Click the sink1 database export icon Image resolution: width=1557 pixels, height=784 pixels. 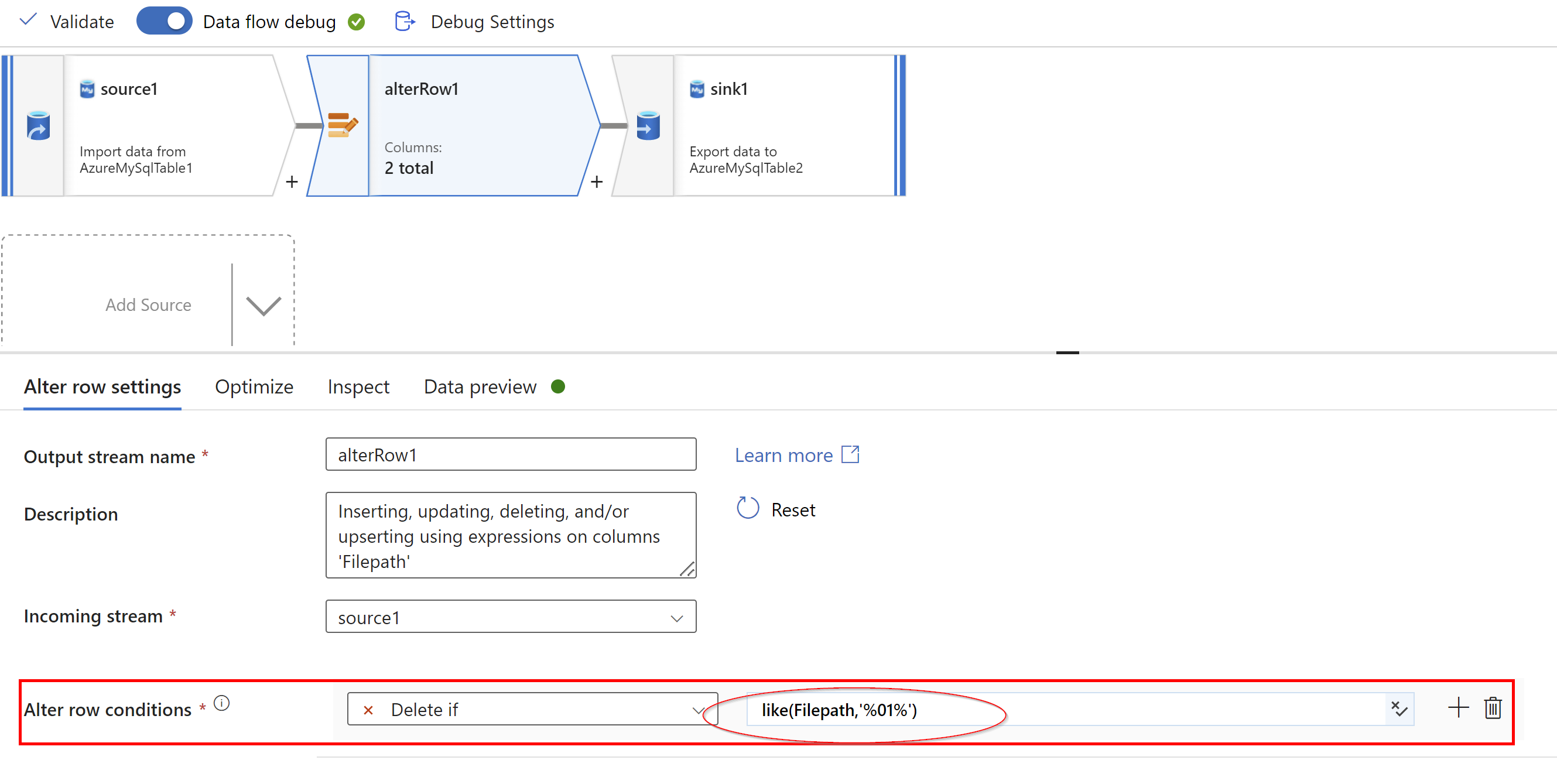point(648,126)
